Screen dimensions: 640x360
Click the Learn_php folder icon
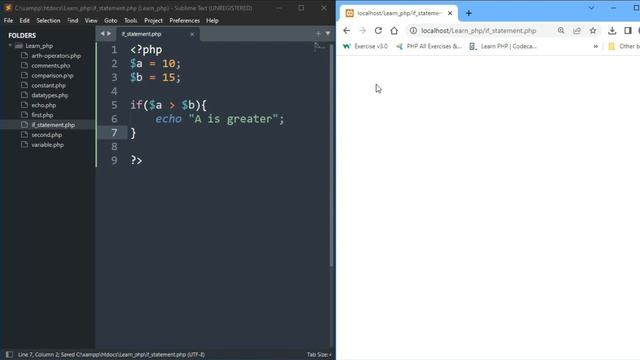[x=19, y=46]
